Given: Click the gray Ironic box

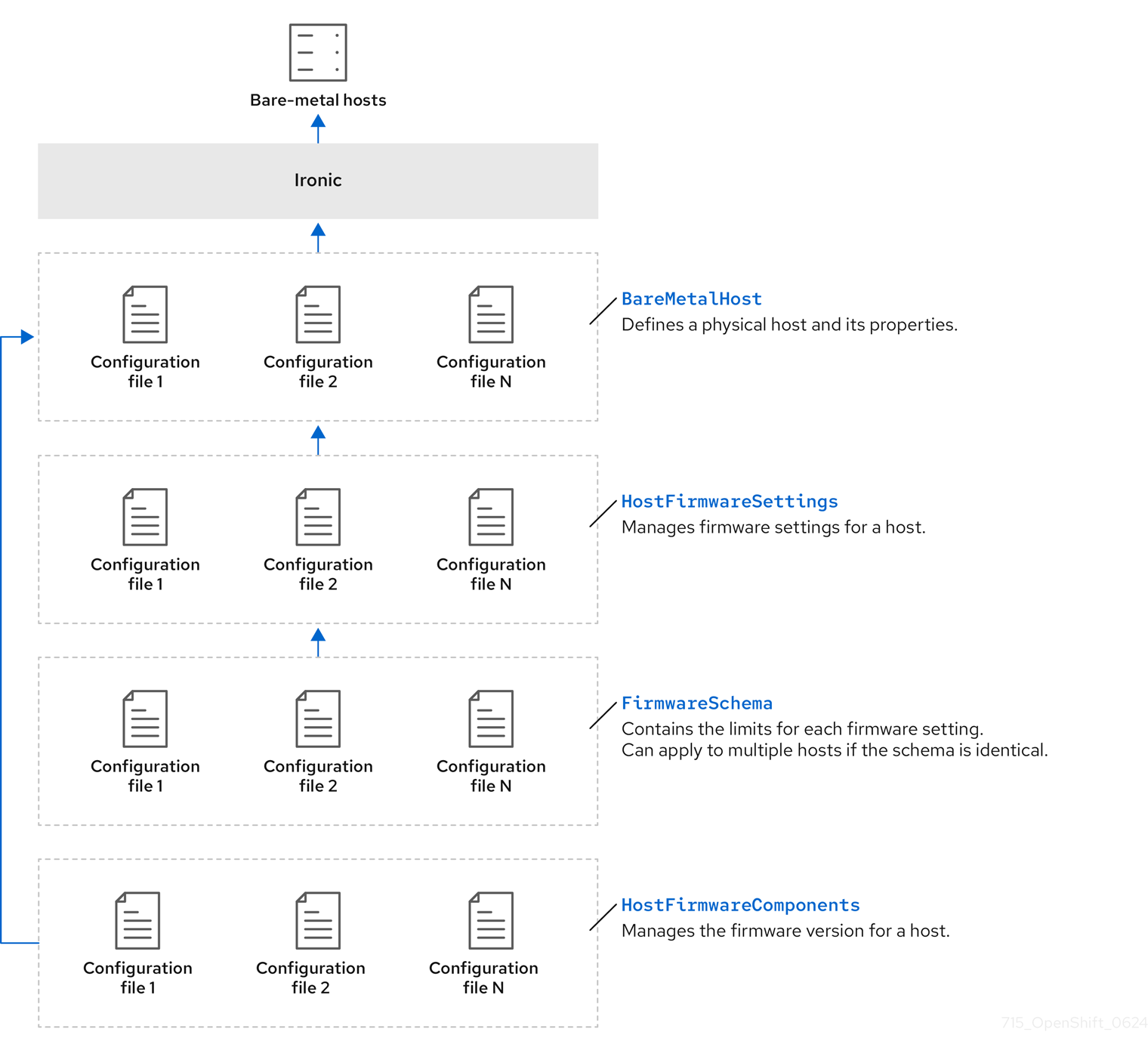Looking at the screenshot, I should (x=318, y=181).
